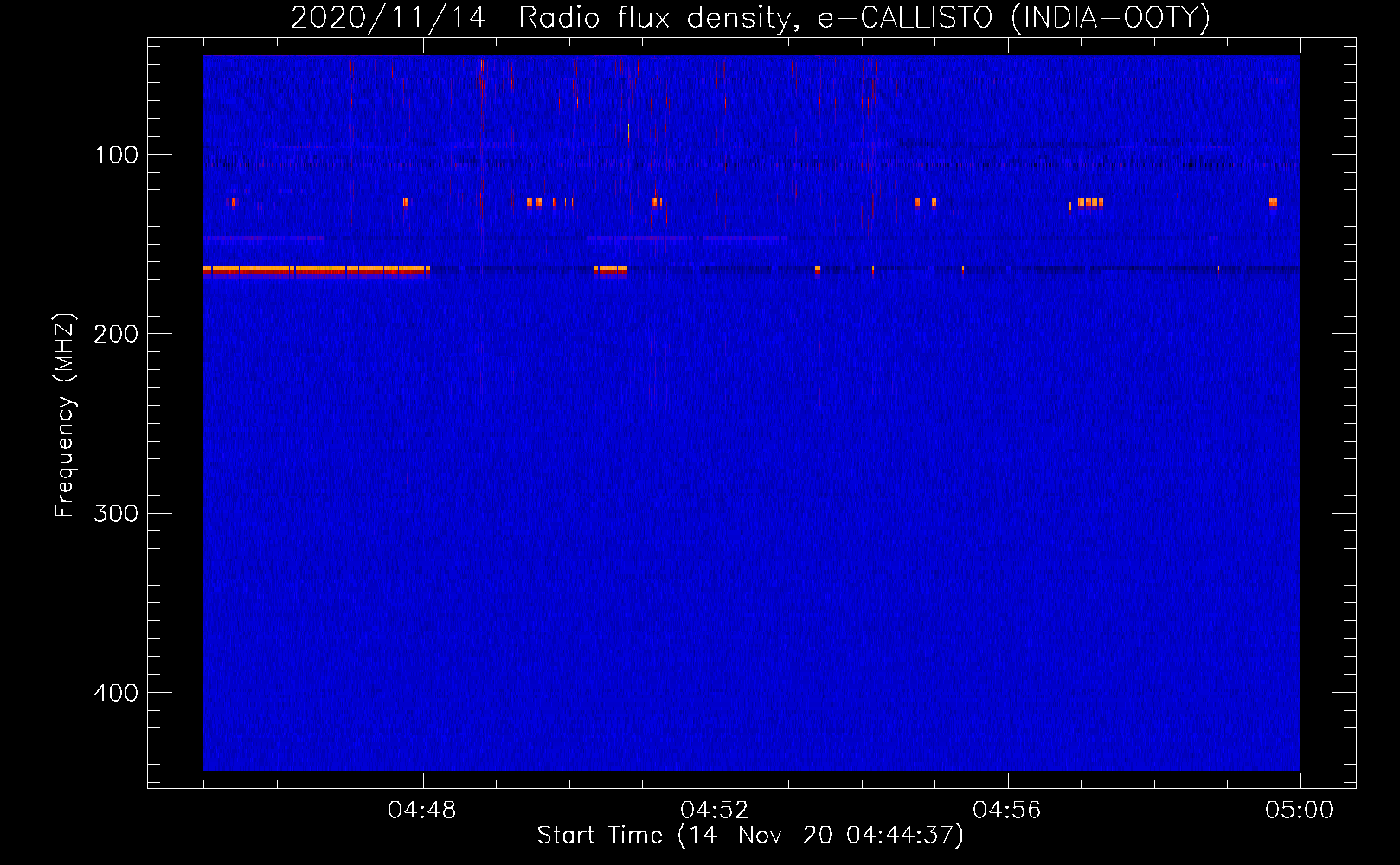Click the 100 frequency tick label
Image resolution: width=1400 pixels, height=865 pixels.
point(117,155)
